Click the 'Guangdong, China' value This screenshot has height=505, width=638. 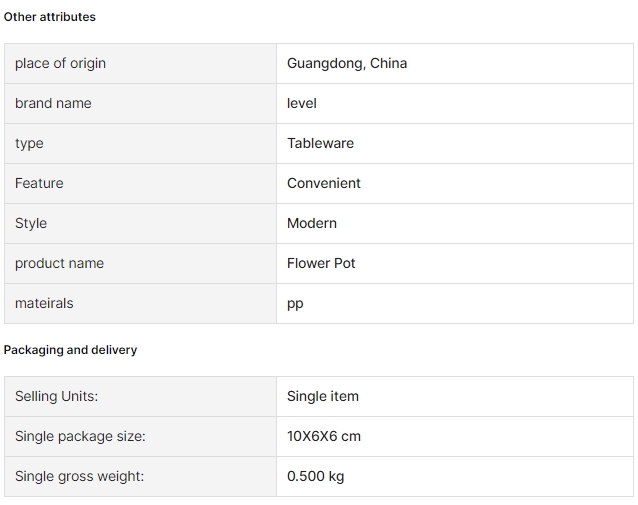tap(347, 63)
